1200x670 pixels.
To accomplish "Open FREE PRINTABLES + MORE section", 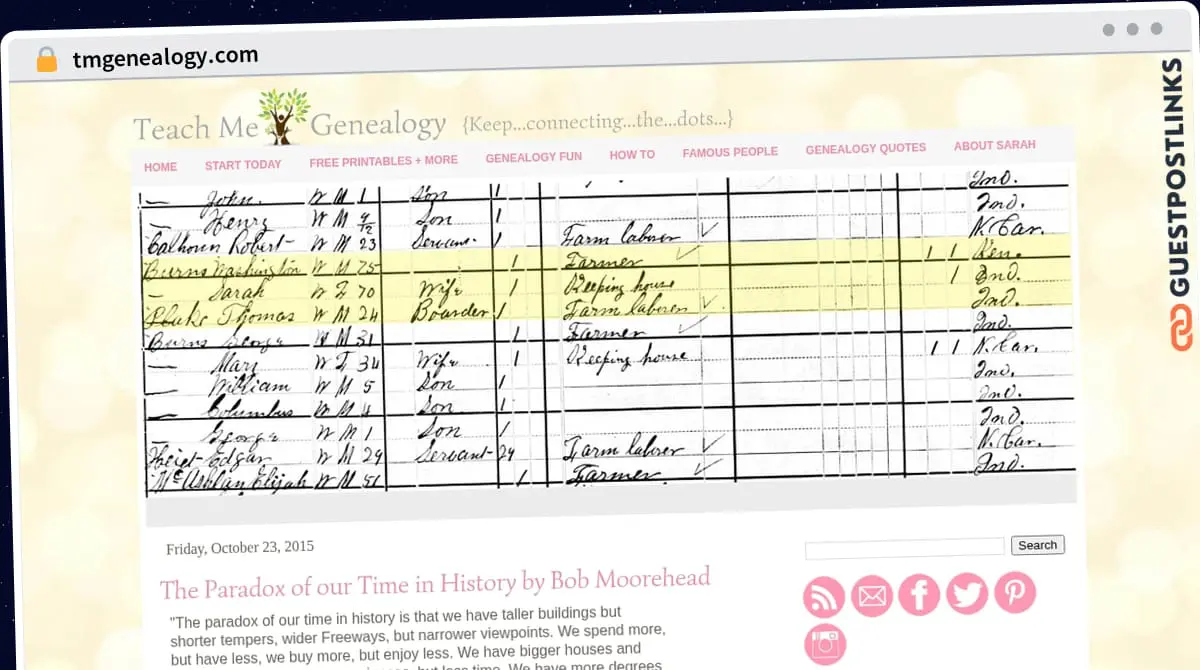I will (x=382, y=160).
